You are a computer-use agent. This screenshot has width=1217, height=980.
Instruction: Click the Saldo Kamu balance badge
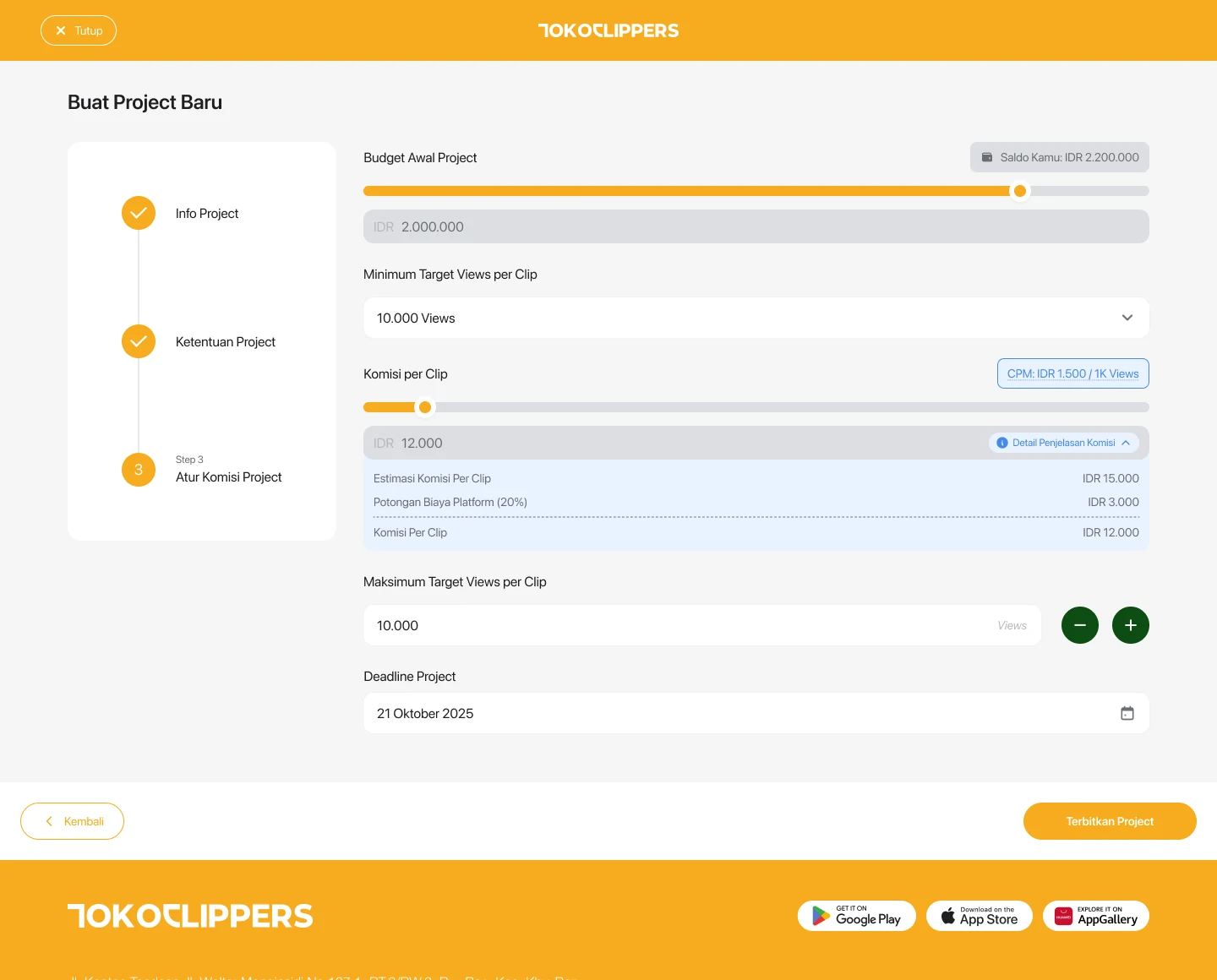pos(1060,157)
